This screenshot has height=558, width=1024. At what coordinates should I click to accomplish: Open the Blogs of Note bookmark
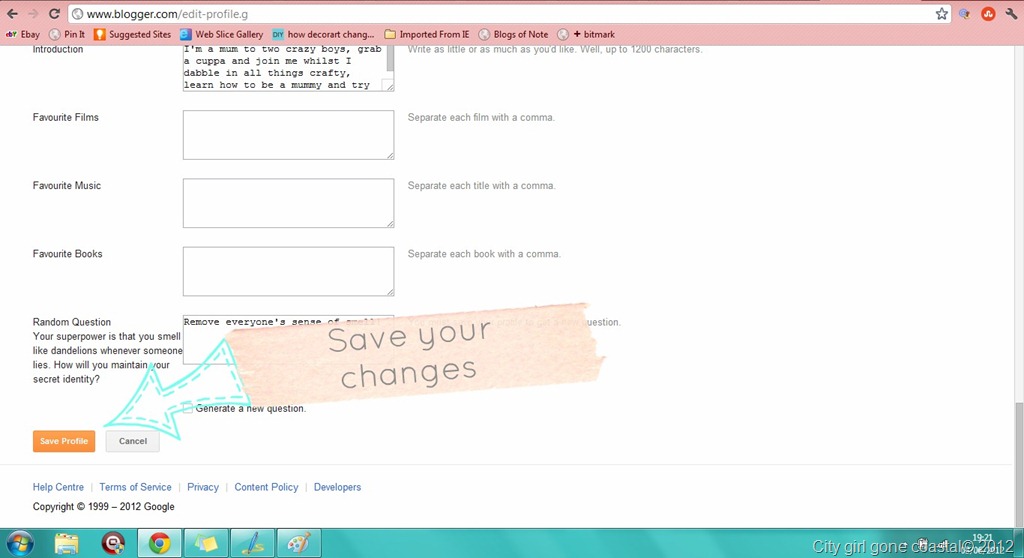pos(513,34)
